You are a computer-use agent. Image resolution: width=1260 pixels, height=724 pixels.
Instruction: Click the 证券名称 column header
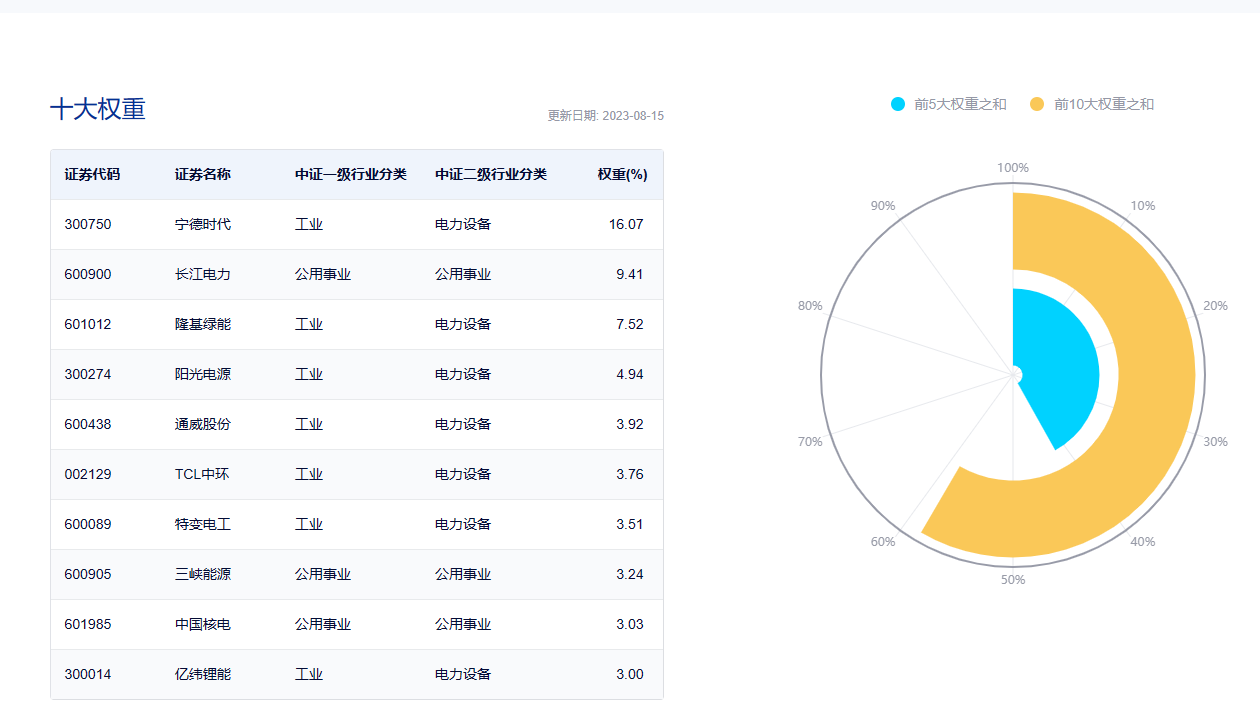click(x=202, y=174)
